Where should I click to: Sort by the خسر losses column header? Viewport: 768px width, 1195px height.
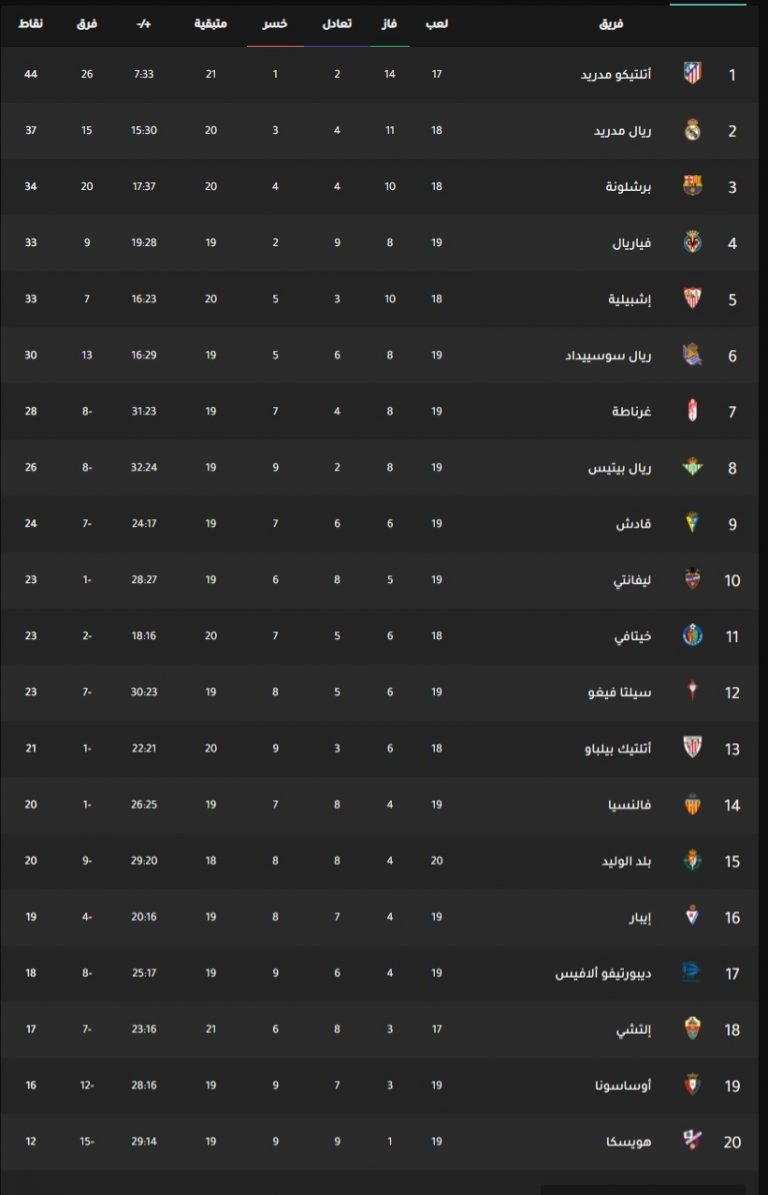coord(275,24)
